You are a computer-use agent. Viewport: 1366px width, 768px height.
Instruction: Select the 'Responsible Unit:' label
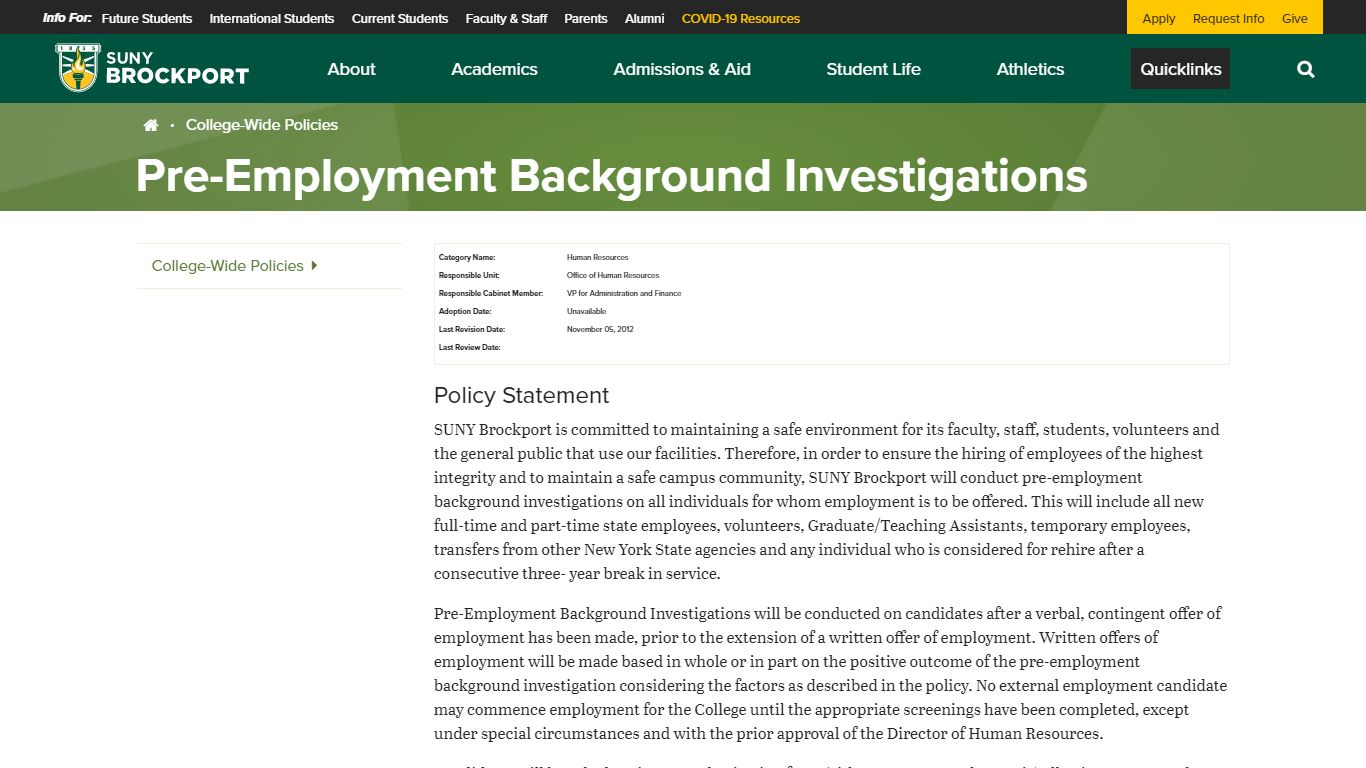click(x=469, y=275)
